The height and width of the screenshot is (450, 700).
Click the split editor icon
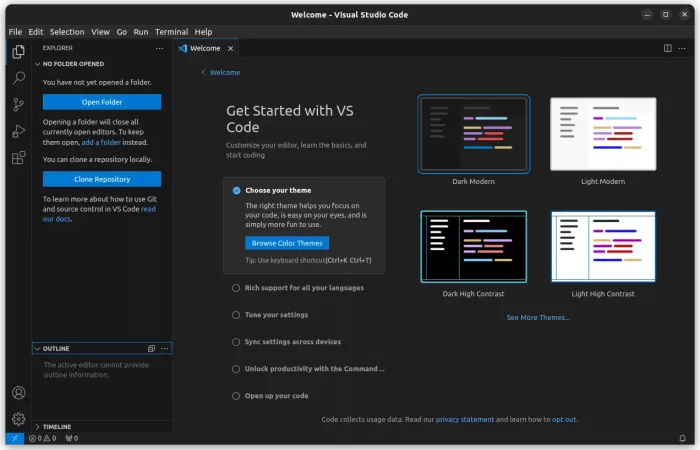(668, 48)
